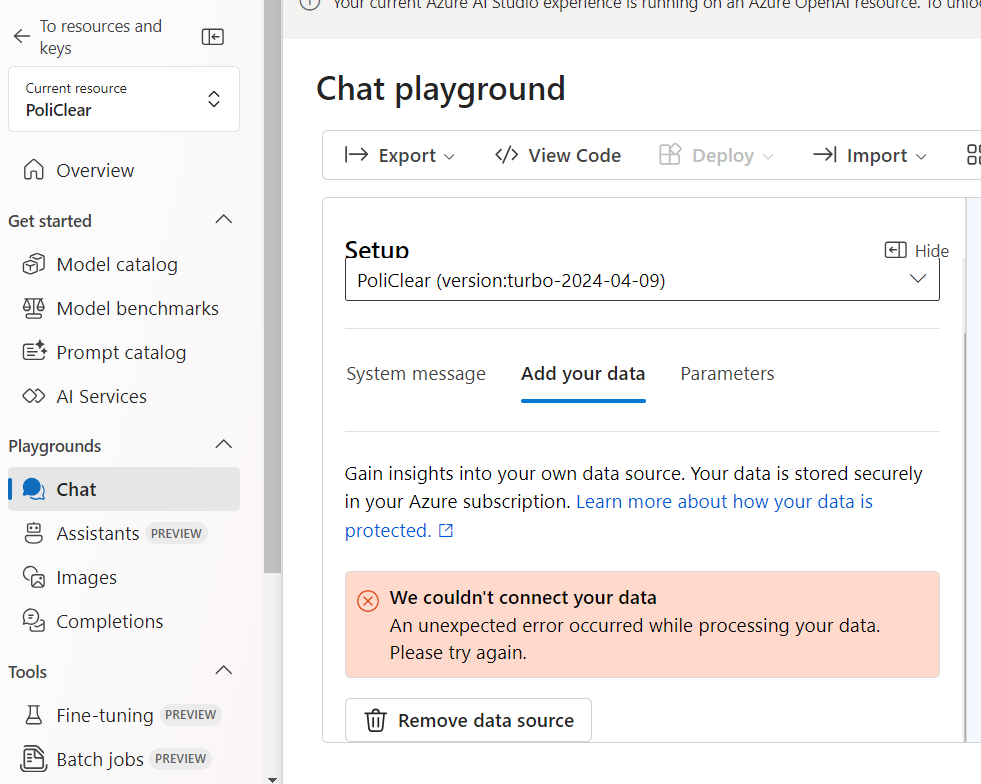This screenshot has width=981, height=784.
Task: Hide the Setup panel
Action: 917,250
